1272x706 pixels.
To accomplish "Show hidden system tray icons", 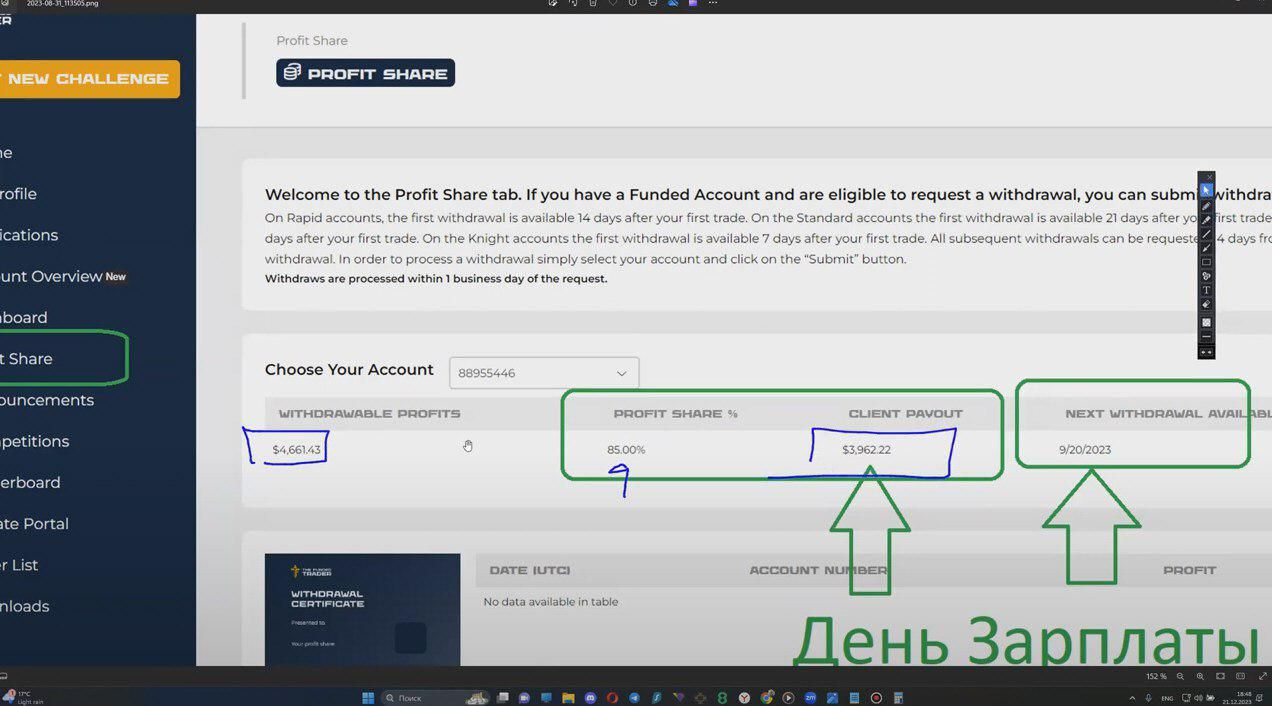I will click(x=1133, y=698).
